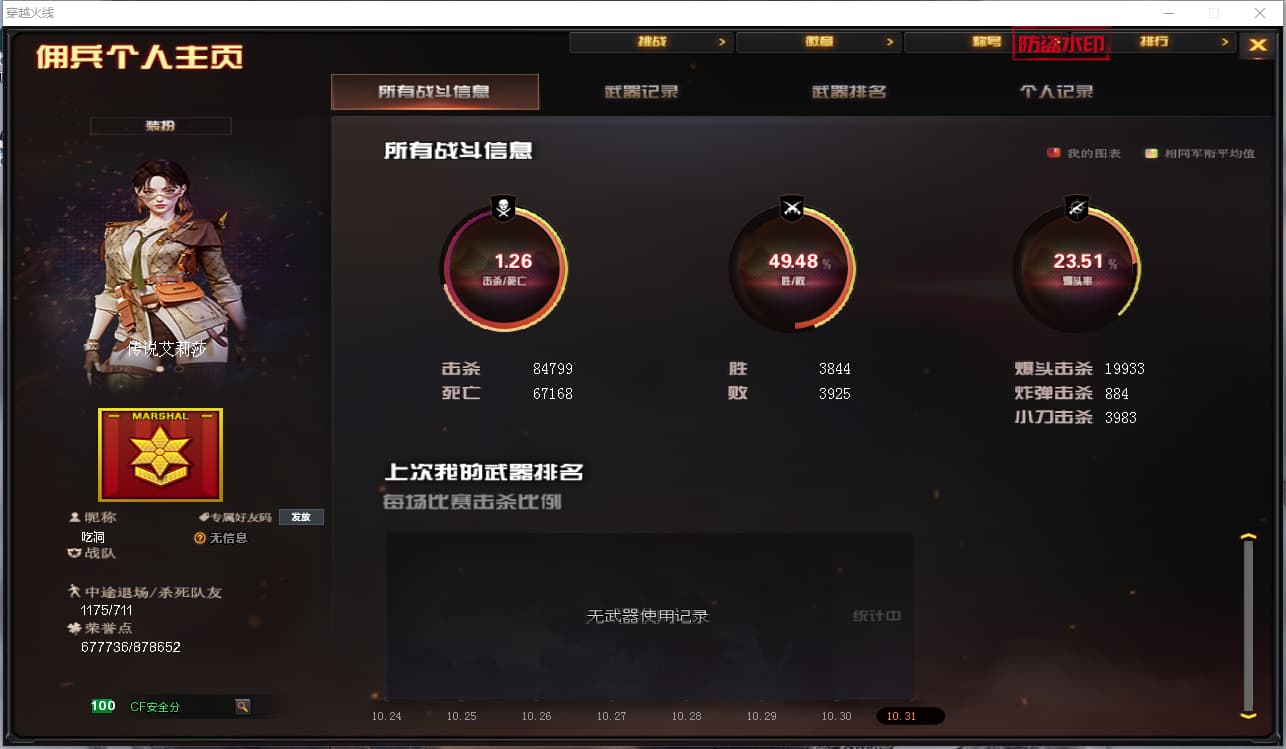The image size is (1286, 749).
Task: Open the 个人记录 tab
Action: (x=1056, y=92)
